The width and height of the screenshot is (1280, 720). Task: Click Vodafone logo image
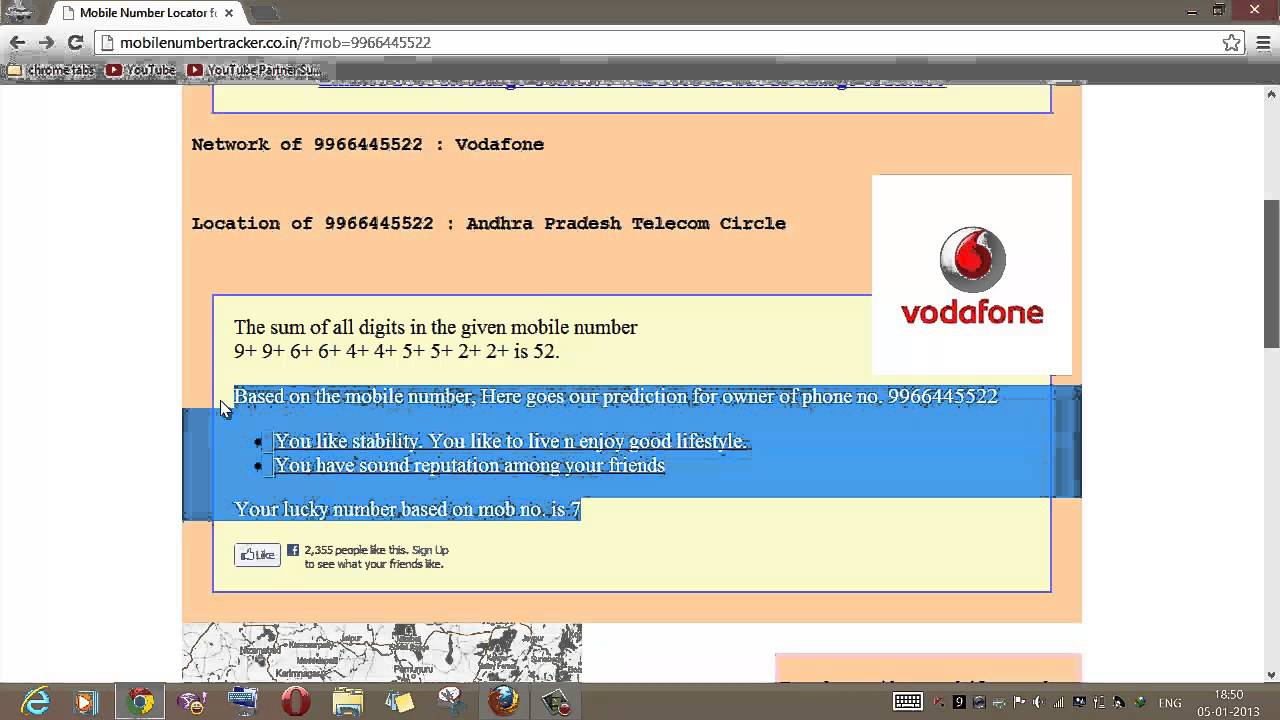coord(972,275)
